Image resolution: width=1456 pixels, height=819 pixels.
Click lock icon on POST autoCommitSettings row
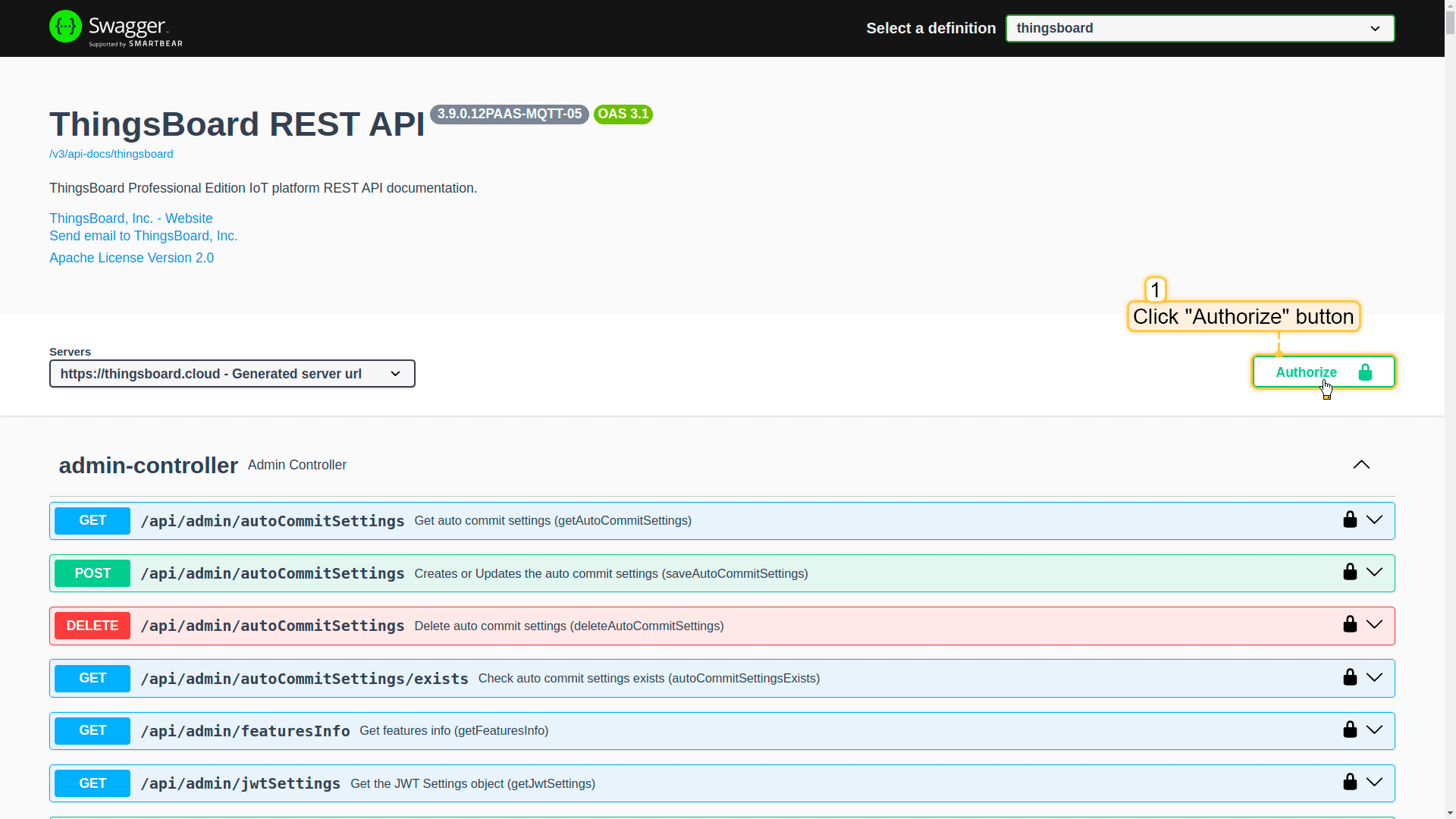[1350, 573]
